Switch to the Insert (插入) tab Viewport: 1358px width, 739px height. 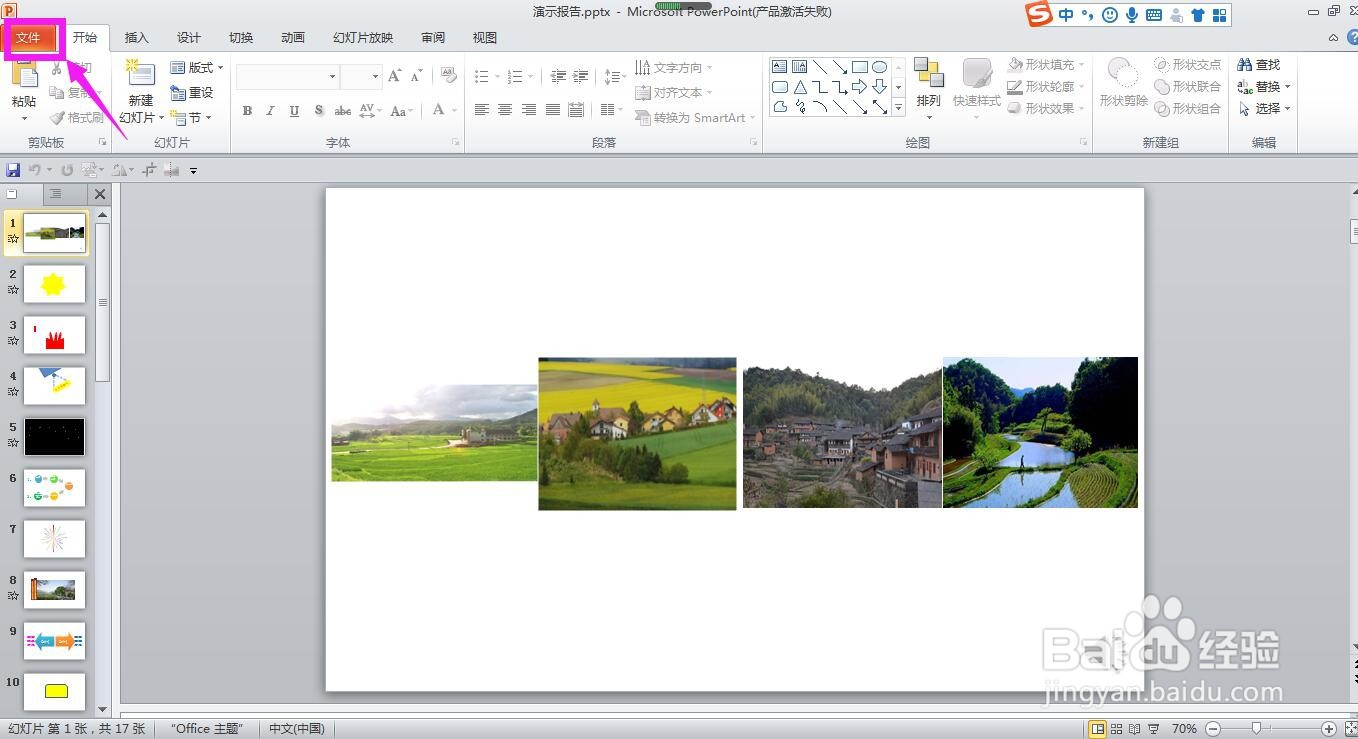coord(137,38)
